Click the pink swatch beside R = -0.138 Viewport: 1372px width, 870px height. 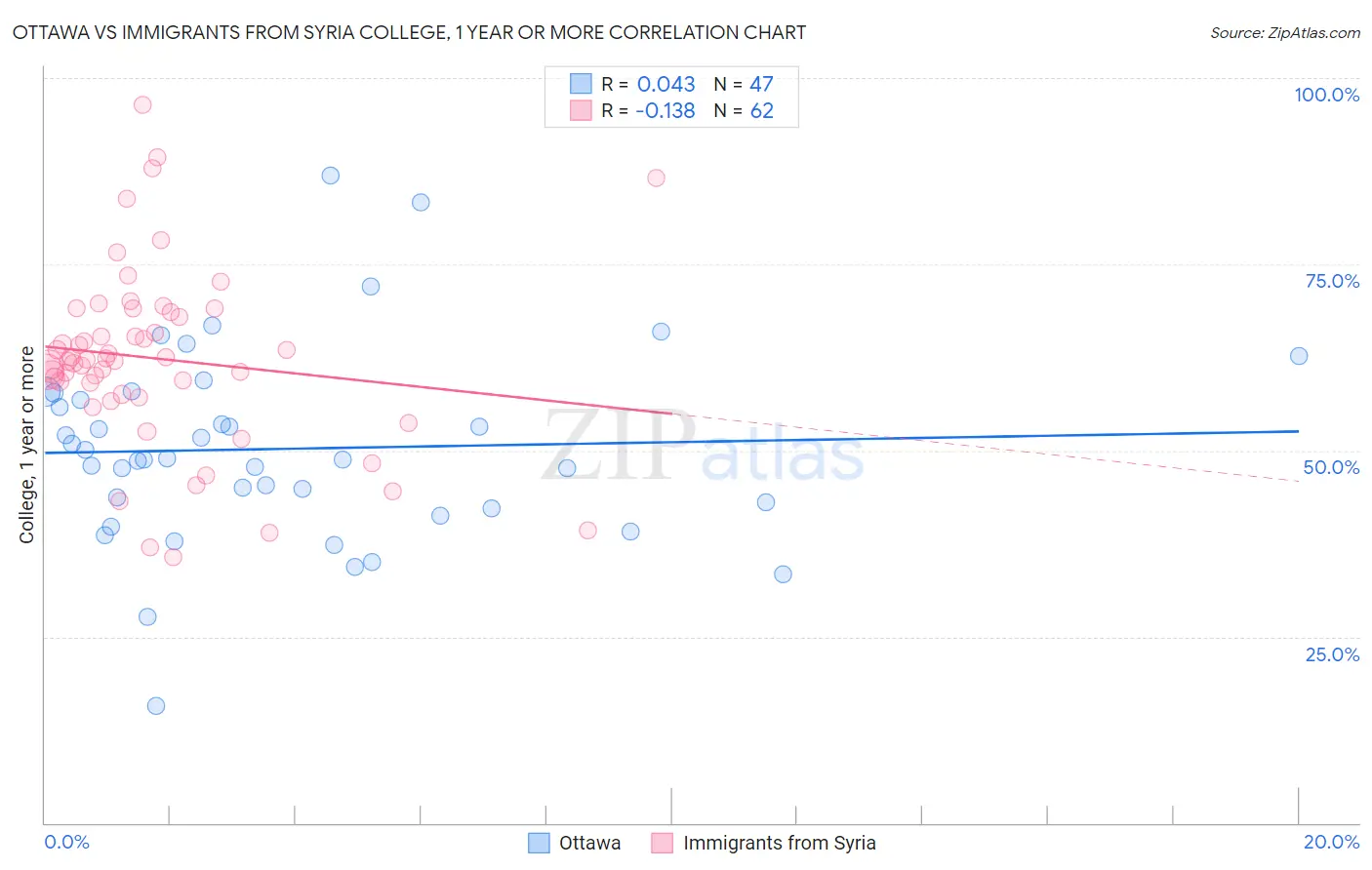[581, 110]
